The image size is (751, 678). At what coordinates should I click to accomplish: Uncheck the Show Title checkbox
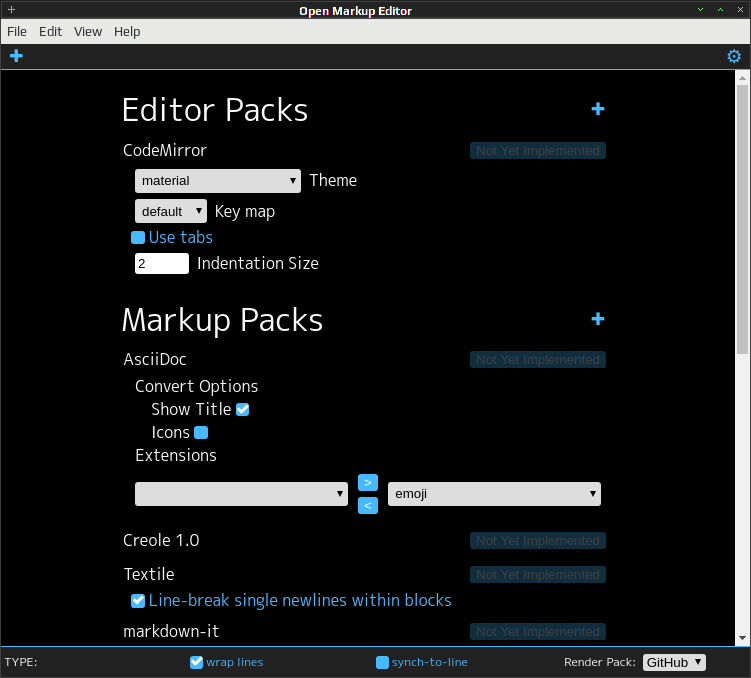[x=243, y=409]
